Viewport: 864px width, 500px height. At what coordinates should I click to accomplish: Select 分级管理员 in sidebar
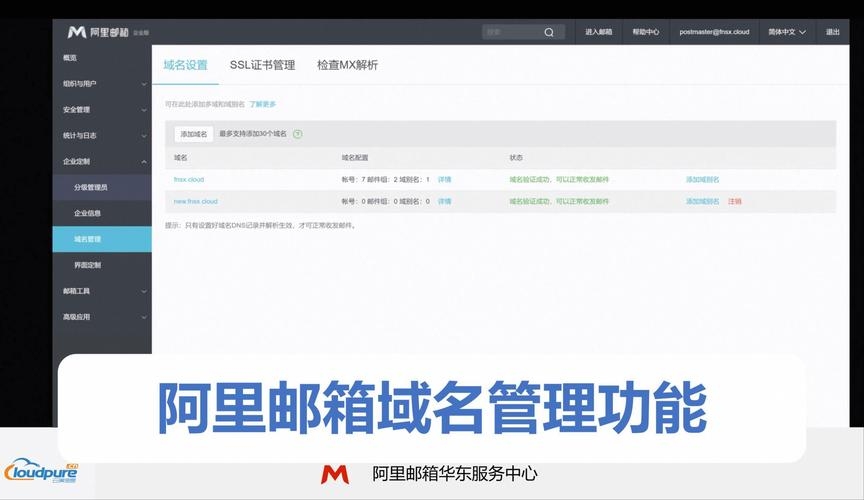[x=102, y=187]
